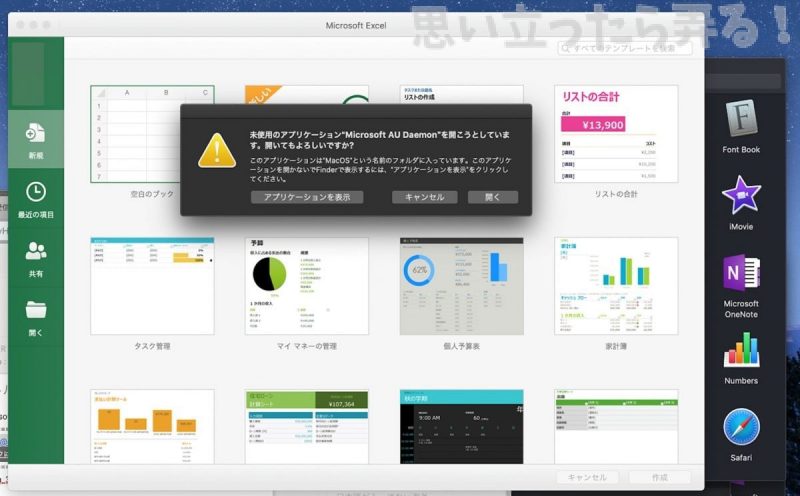Open the iMovie app icon
Image resolution: width=800 pixels, height=496 pixels.
(741, 195)
